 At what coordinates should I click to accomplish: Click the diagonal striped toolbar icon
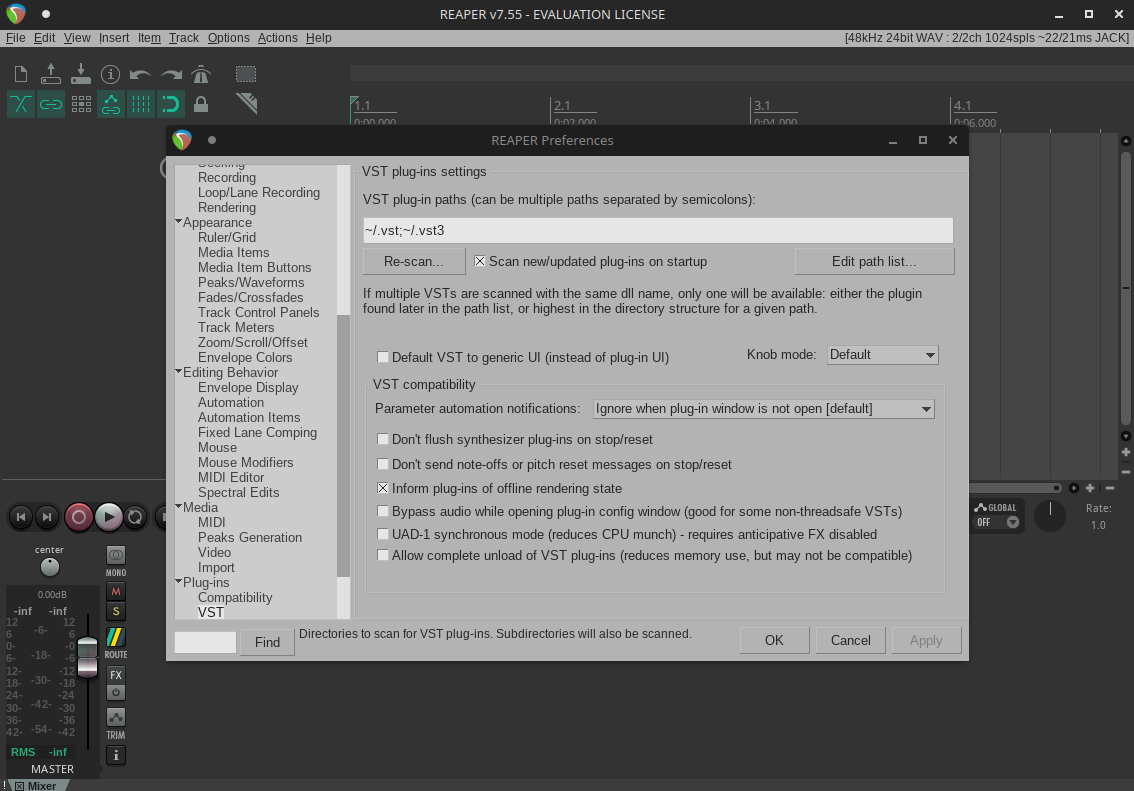tap(246, 104)
